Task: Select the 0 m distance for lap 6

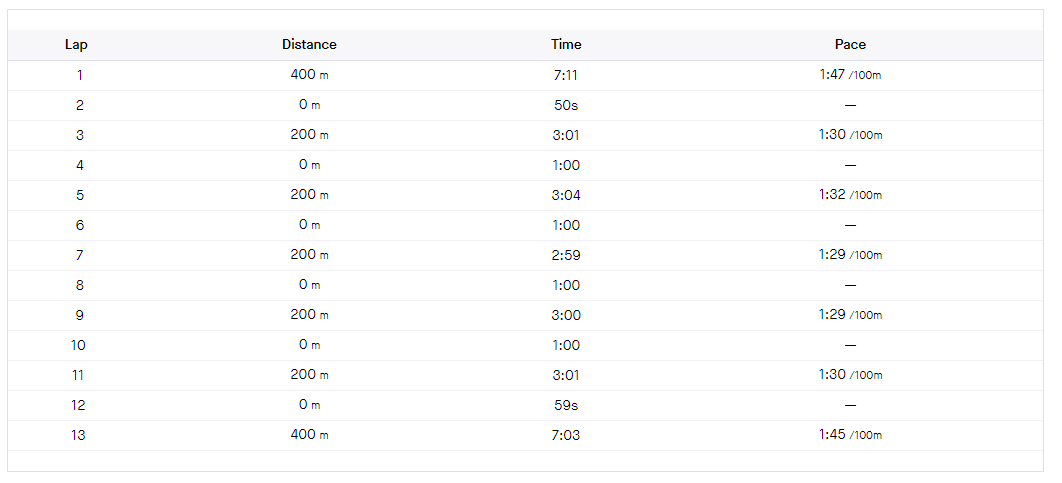Action: [309, 225]
